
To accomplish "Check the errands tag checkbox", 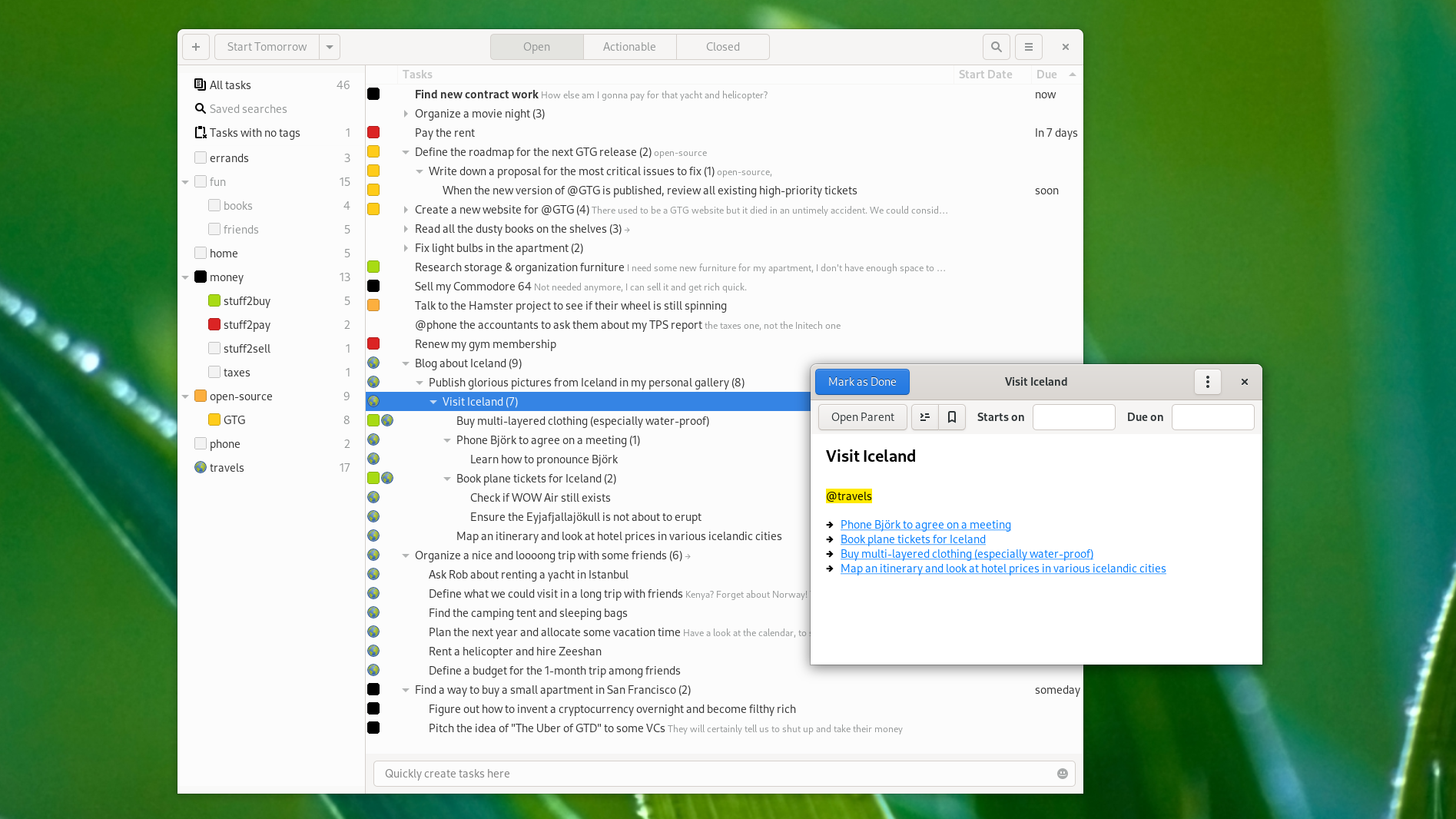I will [201, 157].
